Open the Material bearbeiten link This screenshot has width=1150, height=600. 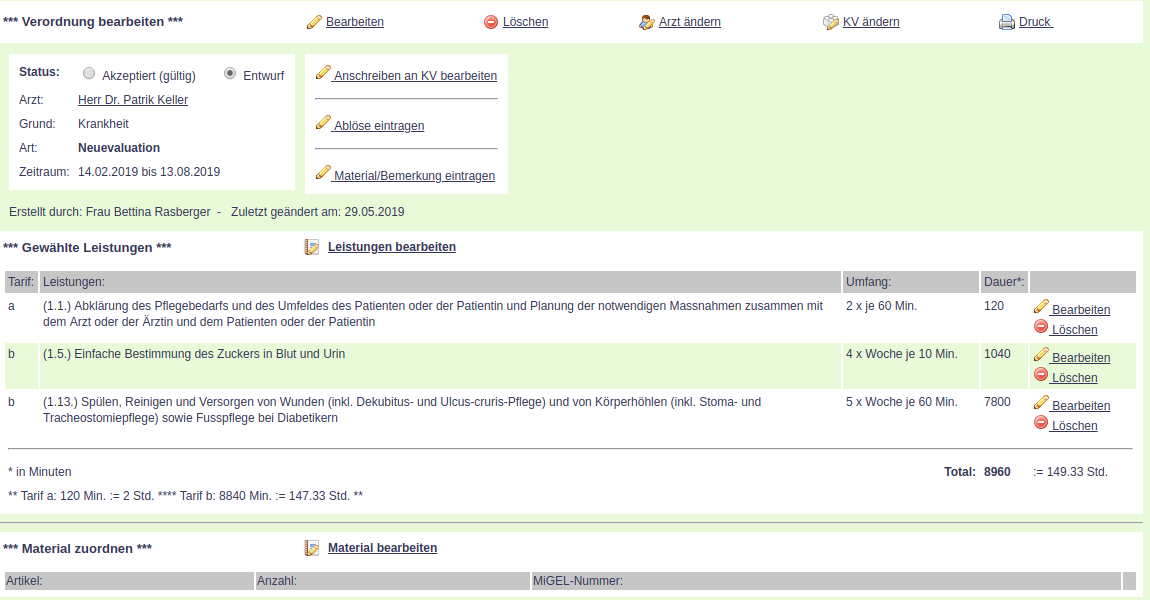tap(382, 548)
